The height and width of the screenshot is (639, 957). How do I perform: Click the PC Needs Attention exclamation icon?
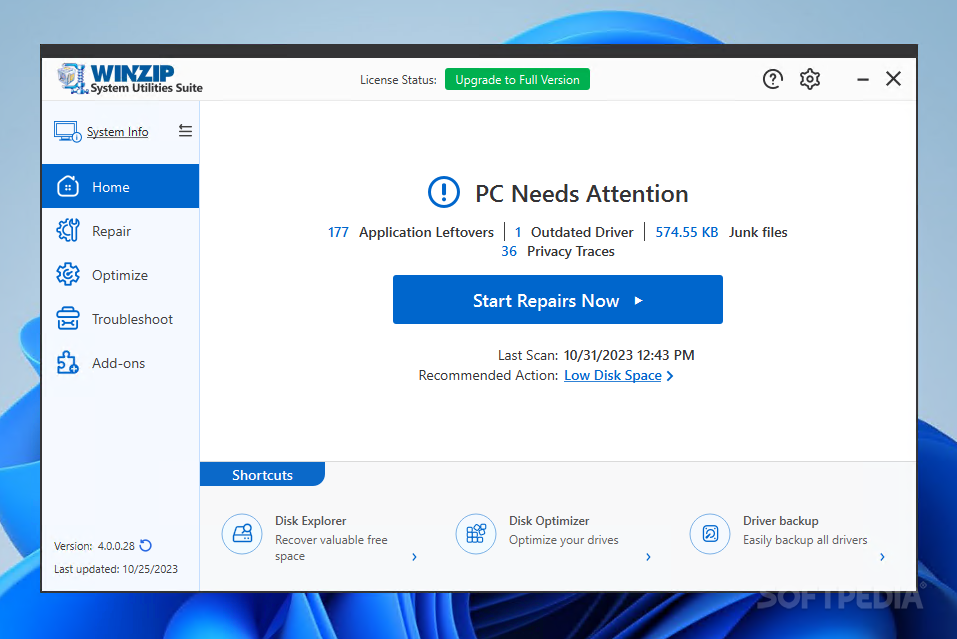tap(444, 192)
